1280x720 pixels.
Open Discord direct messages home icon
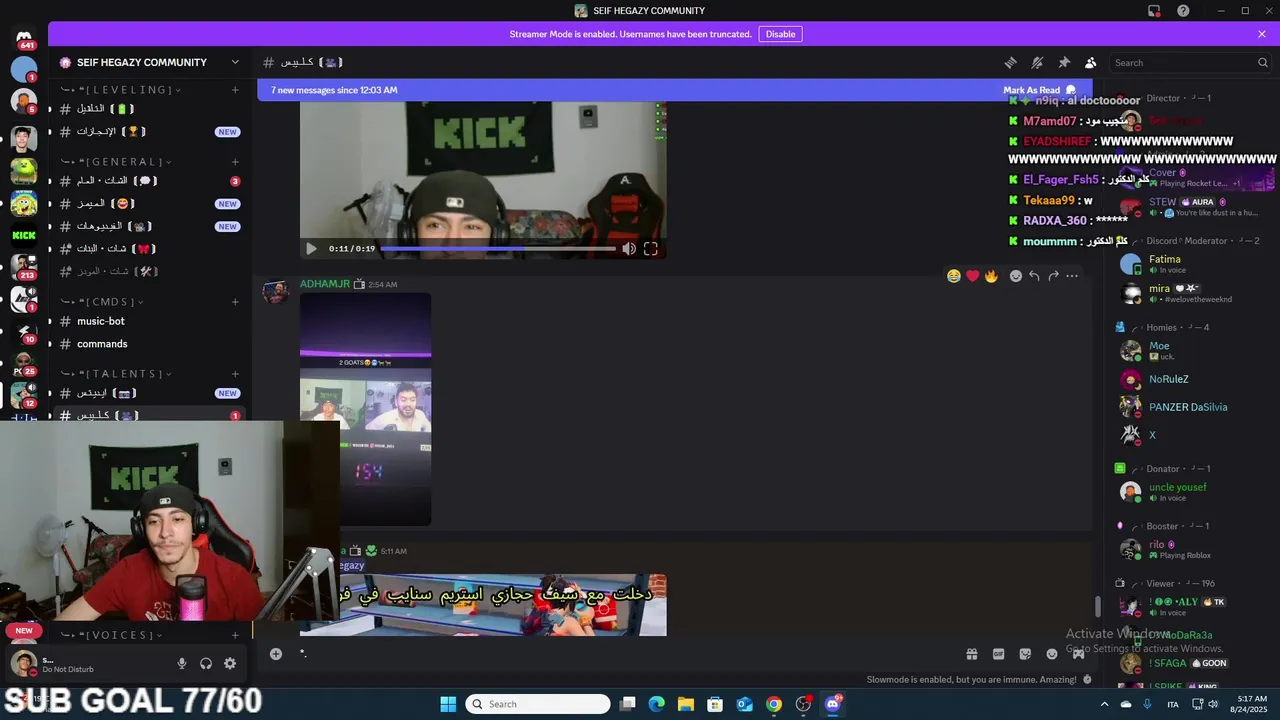(x=24, y=38)
